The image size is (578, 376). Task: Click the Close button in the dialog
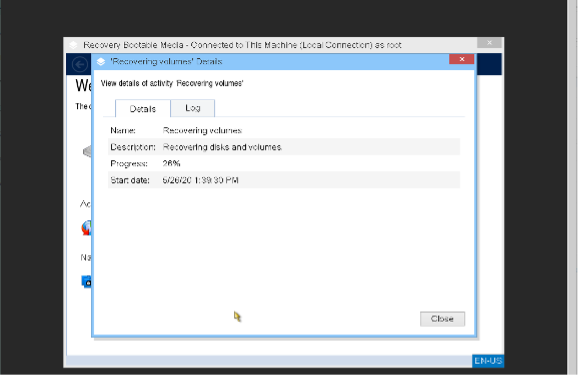[442, 319]
